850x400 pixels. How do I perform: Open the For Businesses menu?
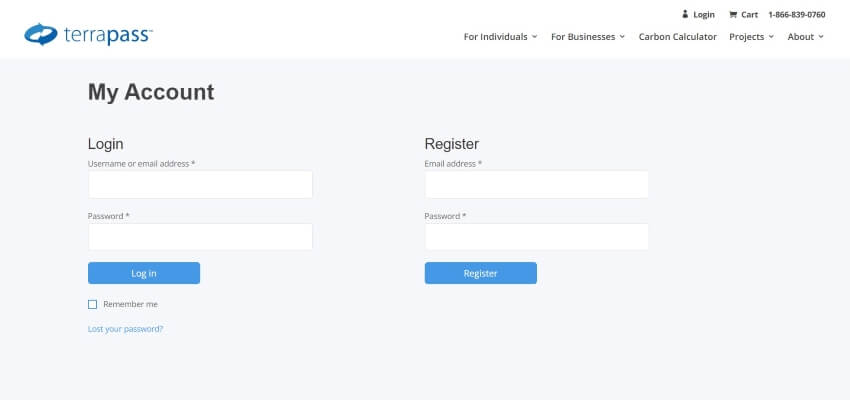point(583,37)
